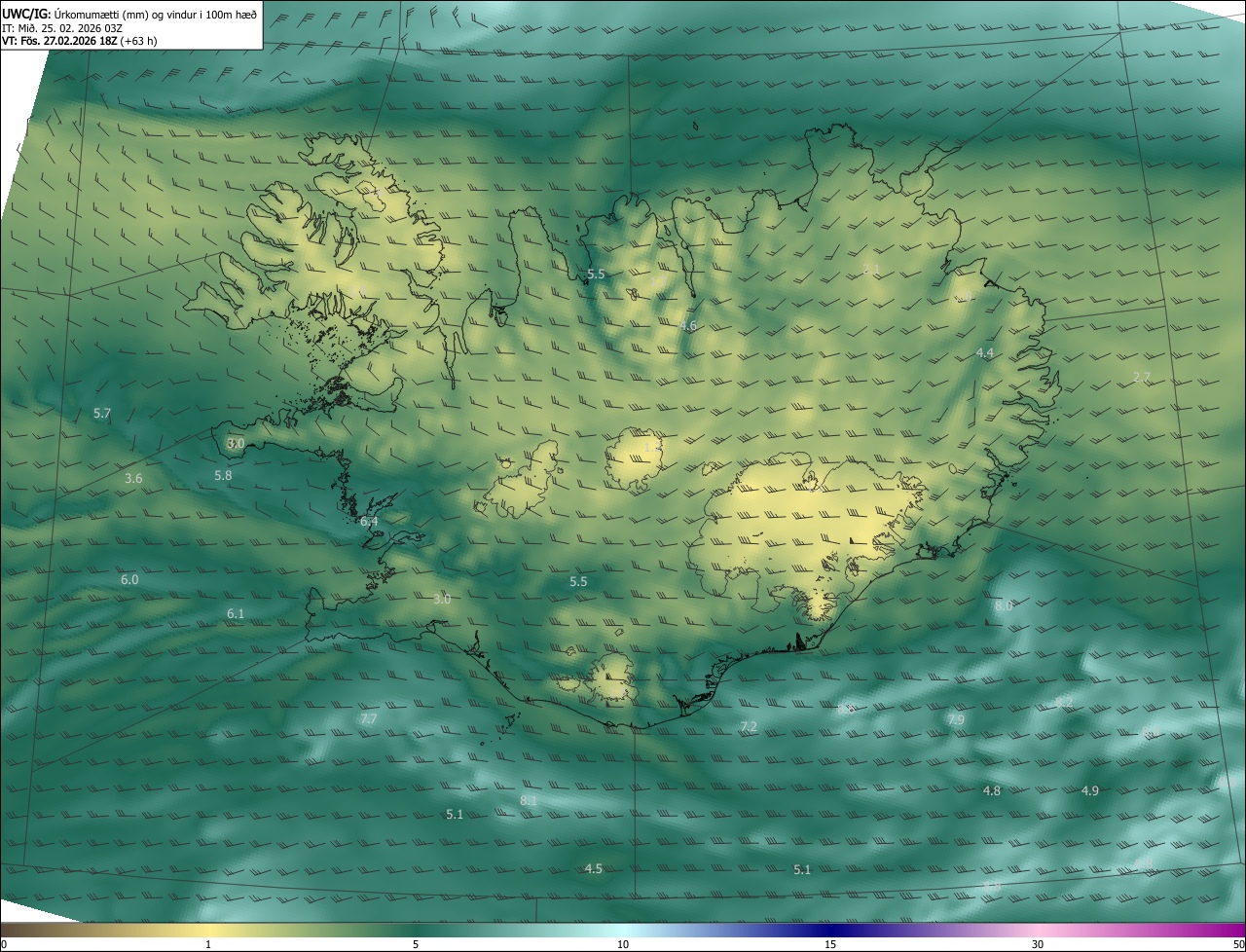This screenshot has height=952, width=1246.
Task: Click the 8.0 value off the southeast coast
Action: point(1004,605)
